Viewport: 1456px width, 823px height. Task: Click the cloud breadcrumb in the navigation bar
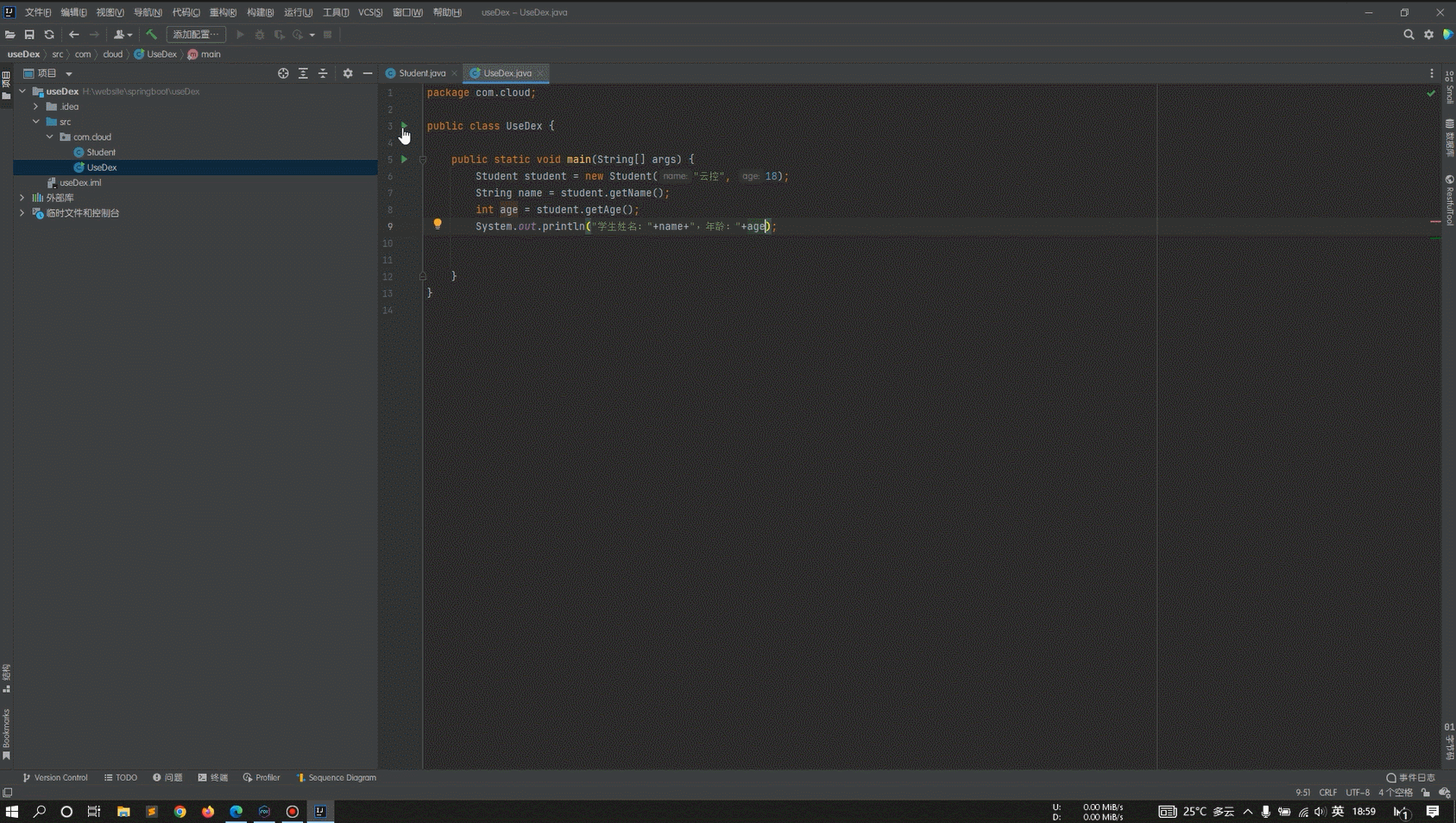coord(112,54)
